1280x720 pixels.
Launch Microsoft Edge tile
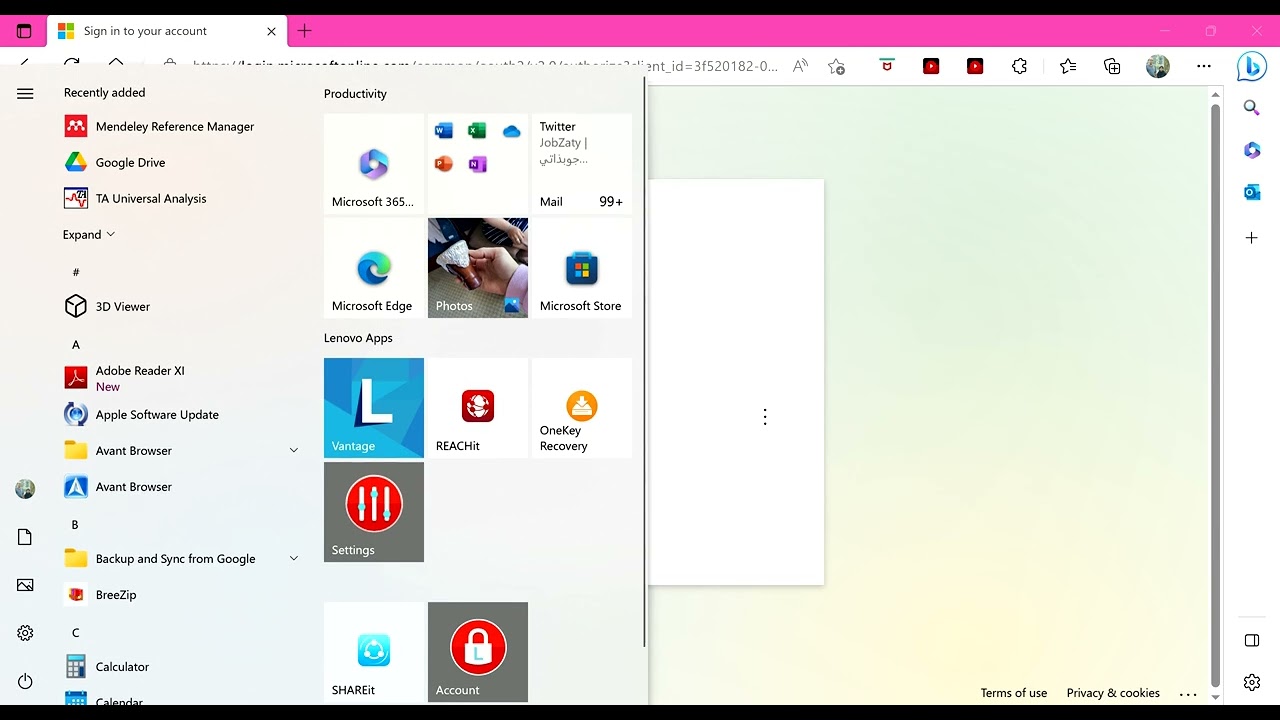(374, 268)
